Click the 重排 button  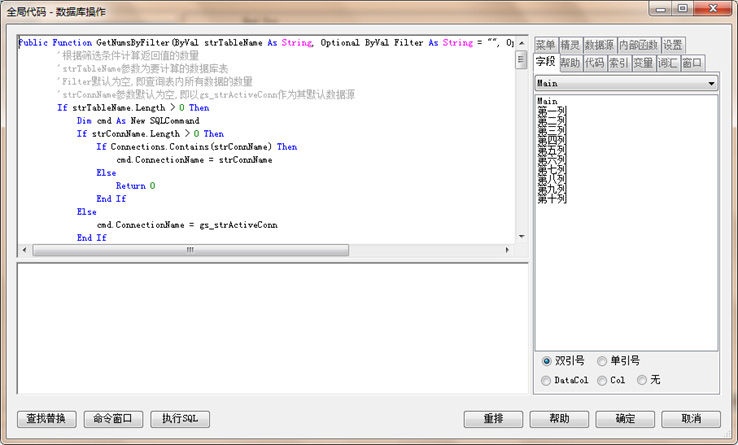493,419
